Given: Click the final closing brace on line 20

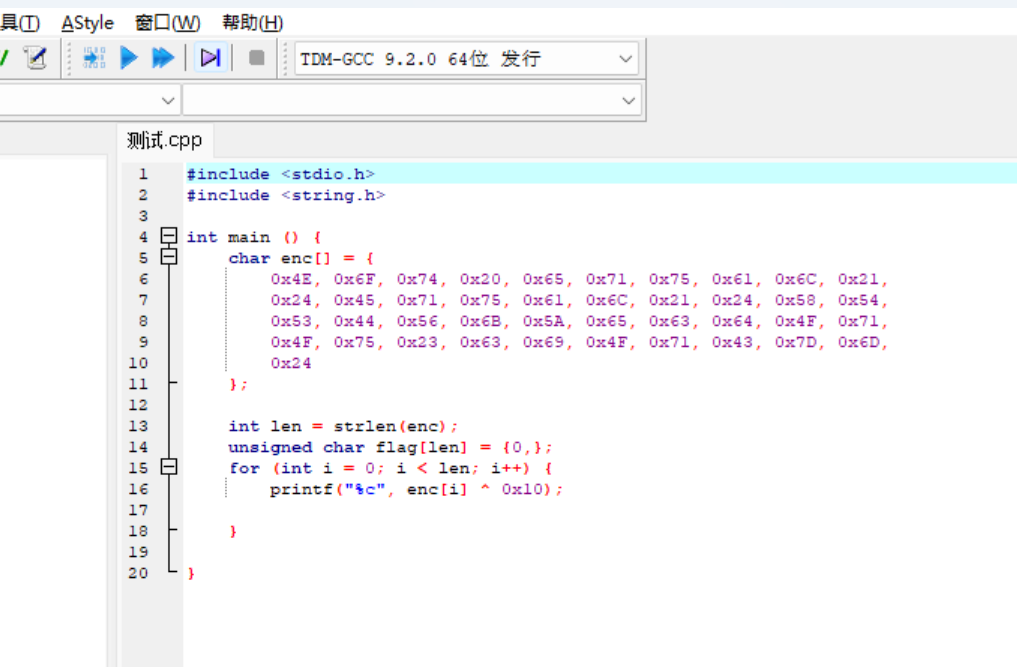Looking at the screenshot, I should click(x=191, y=573).
